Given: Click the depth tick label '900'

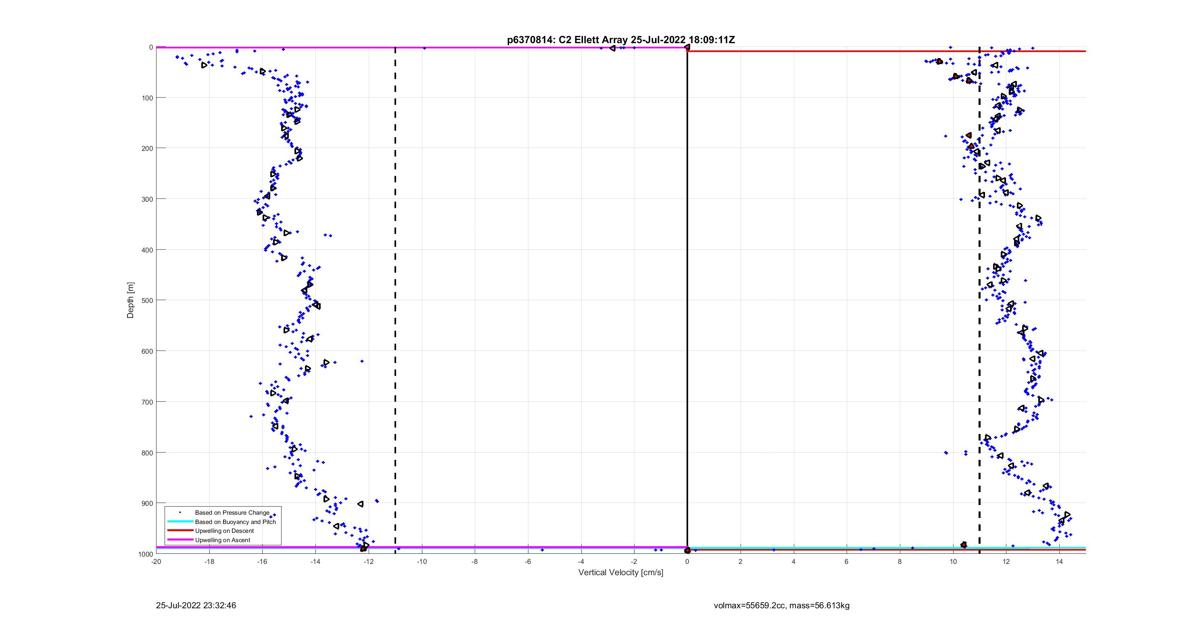Looking at the screenshot, I should (146, 503).
